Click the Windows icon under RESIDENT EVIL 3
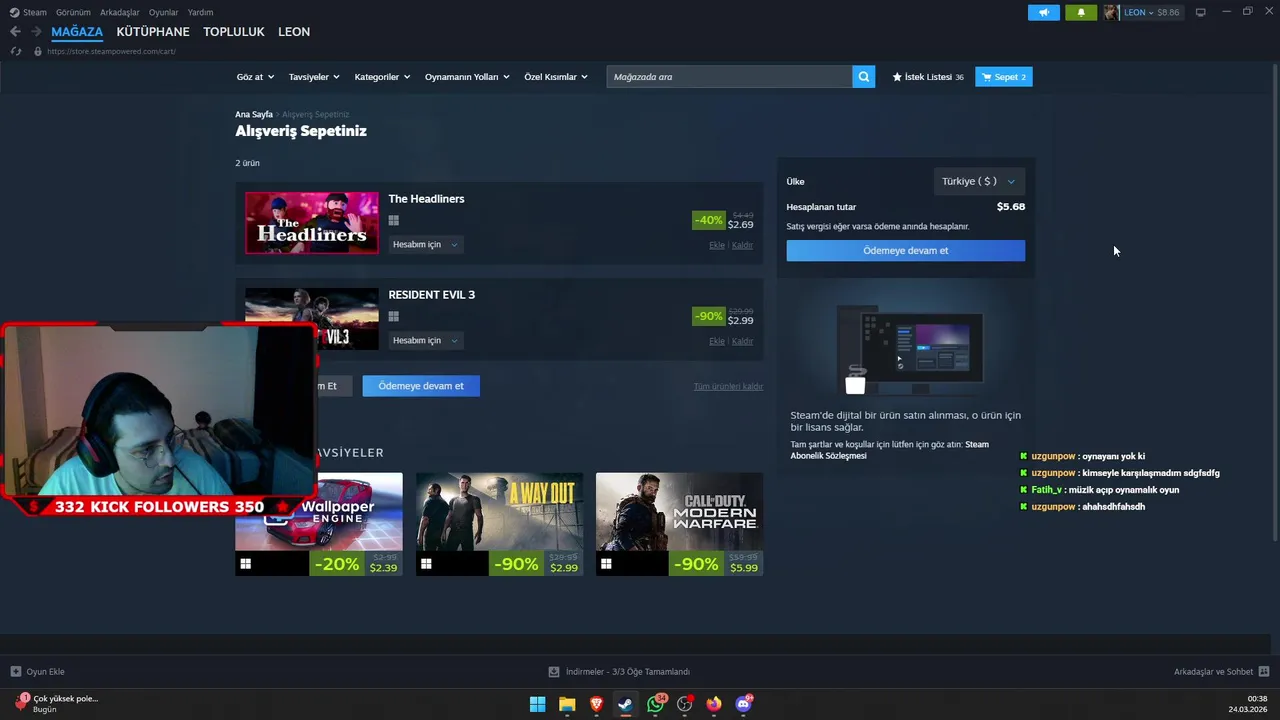The height and width of the screenshot is (720, 1280). pyautogui.click(x=394, y=317)
